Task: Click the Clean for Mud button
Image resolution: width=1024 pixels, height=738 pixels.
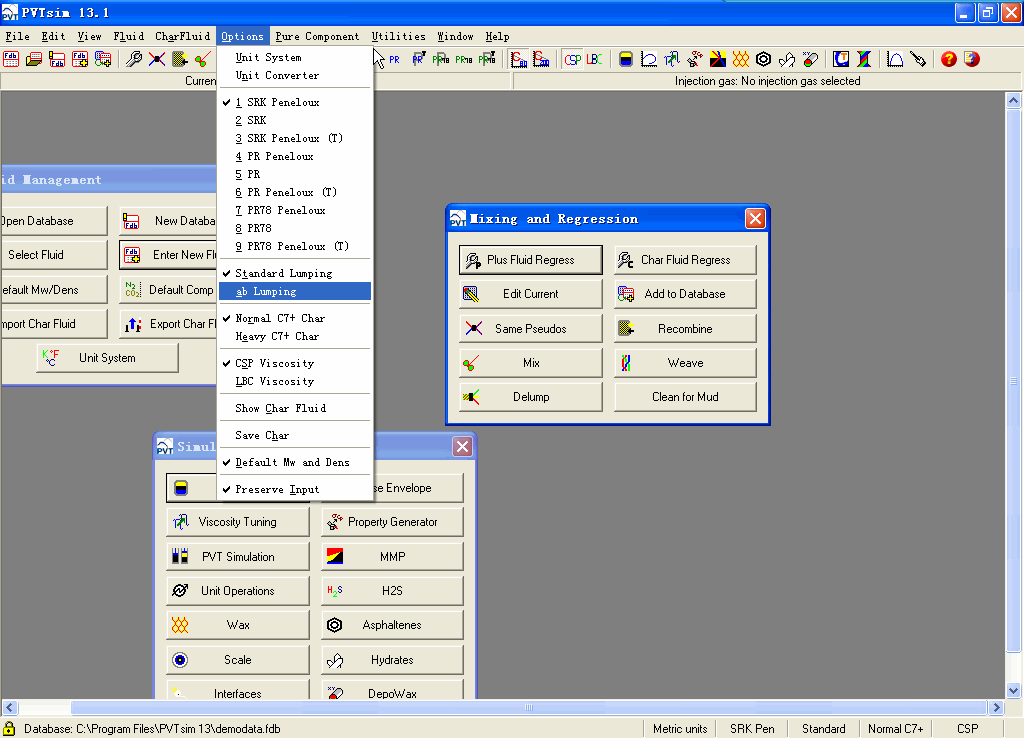Action: click(685, 397)
